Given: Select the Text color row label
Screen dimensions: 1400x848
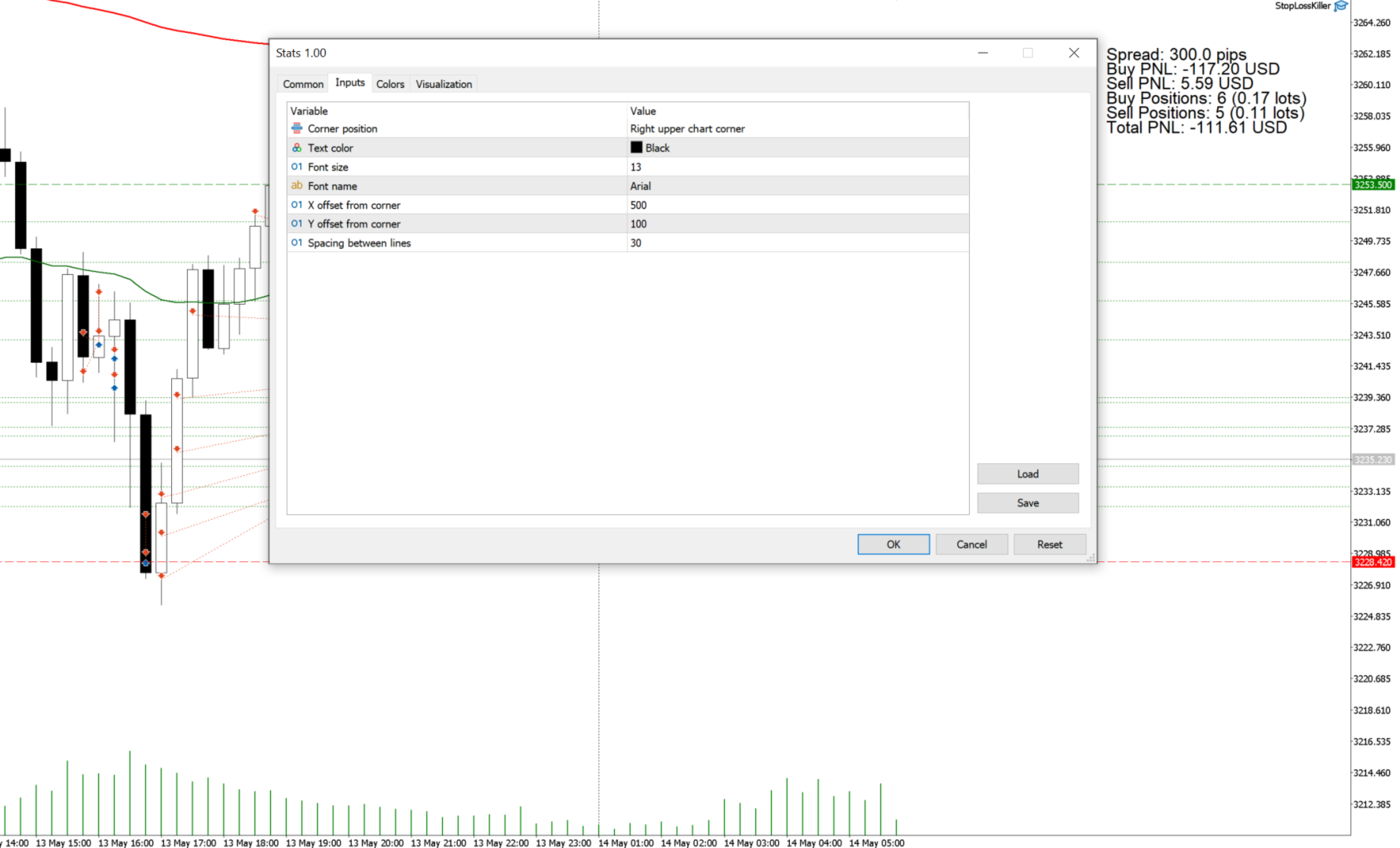Looking at the screenshot, I should click(331, 148).
